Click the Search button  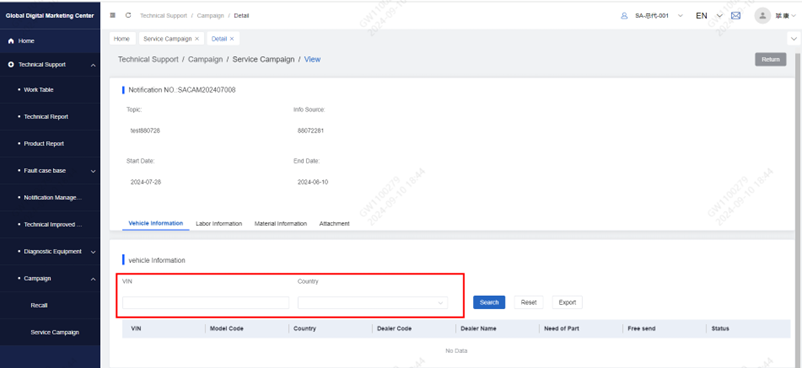[489, 302]
